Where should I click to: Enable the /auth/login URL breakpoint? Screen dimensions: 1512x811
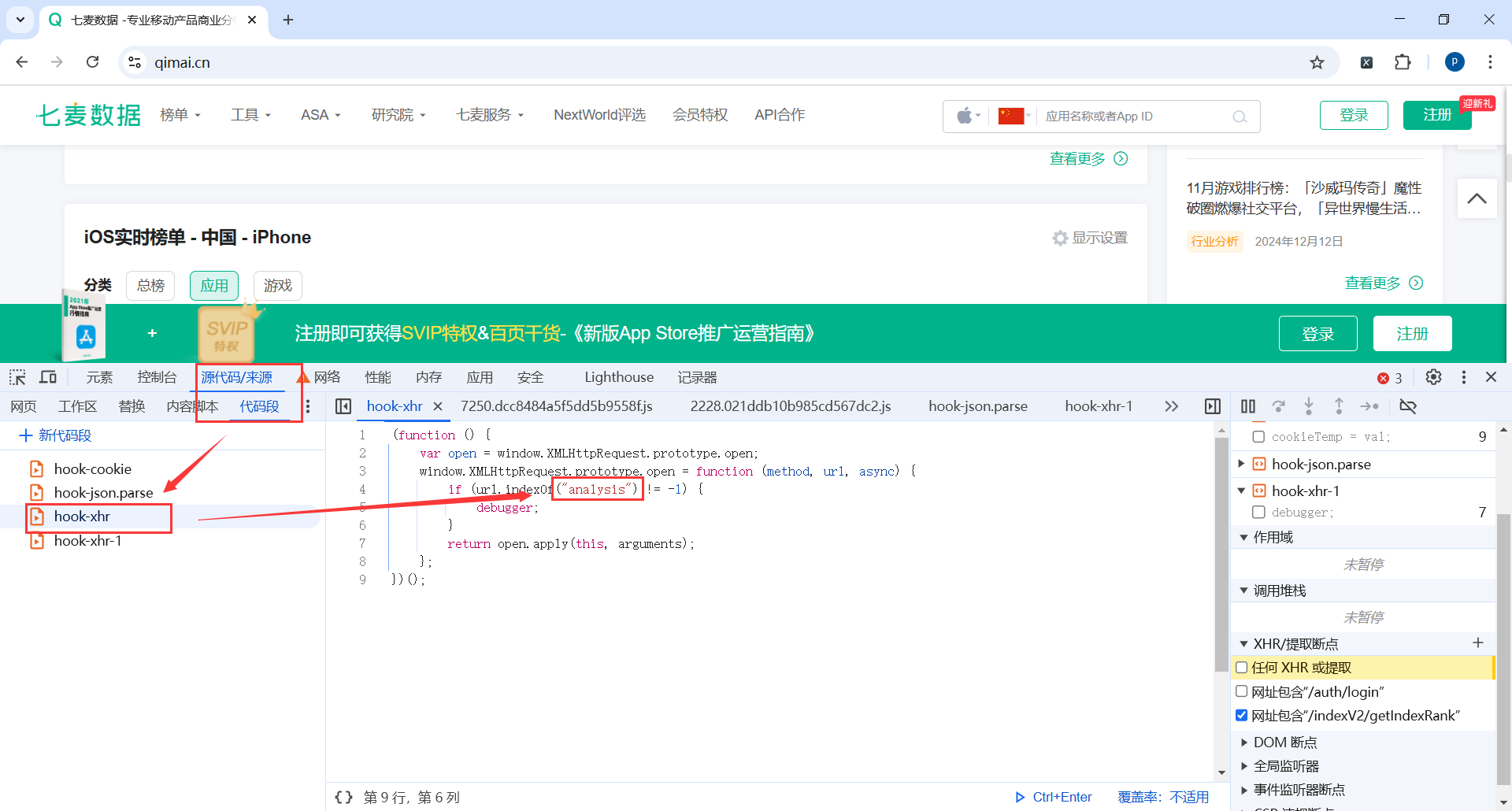click(x=1242, y=691)
